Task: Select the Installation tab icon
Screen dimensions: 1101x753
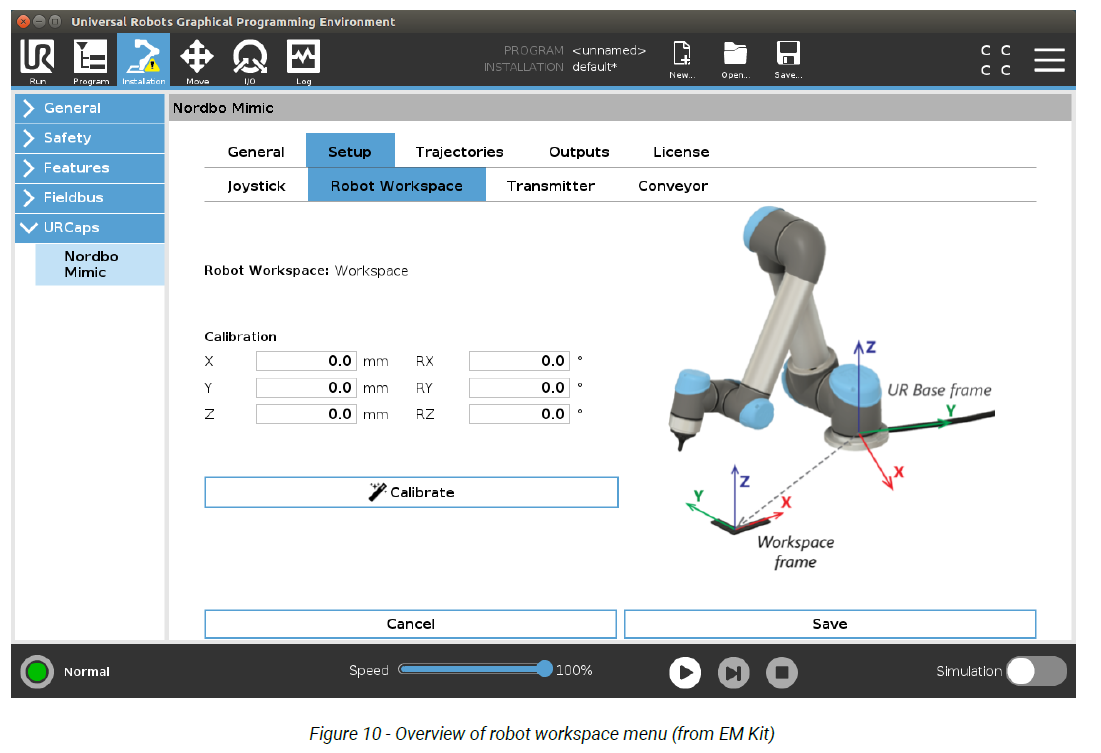Action: click(x=143, y=60)
